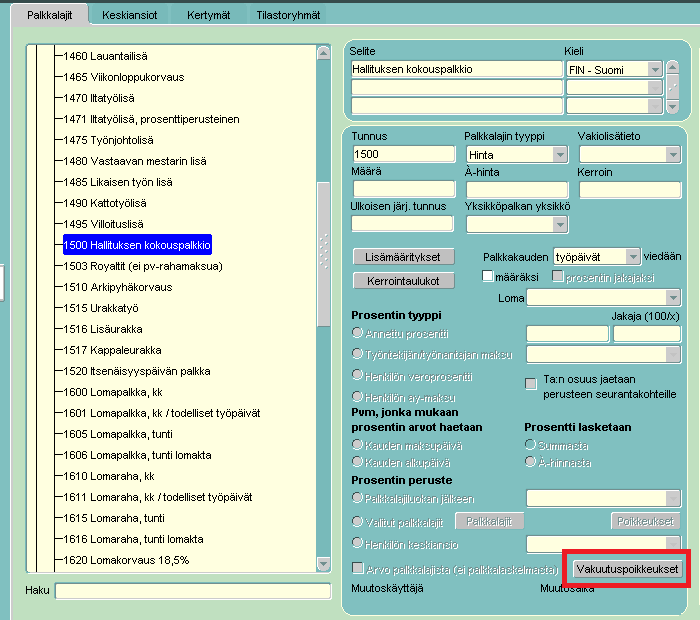700x620 pixels.
Task: Click tree list scroll down arrow
Action: coord(324,564)
